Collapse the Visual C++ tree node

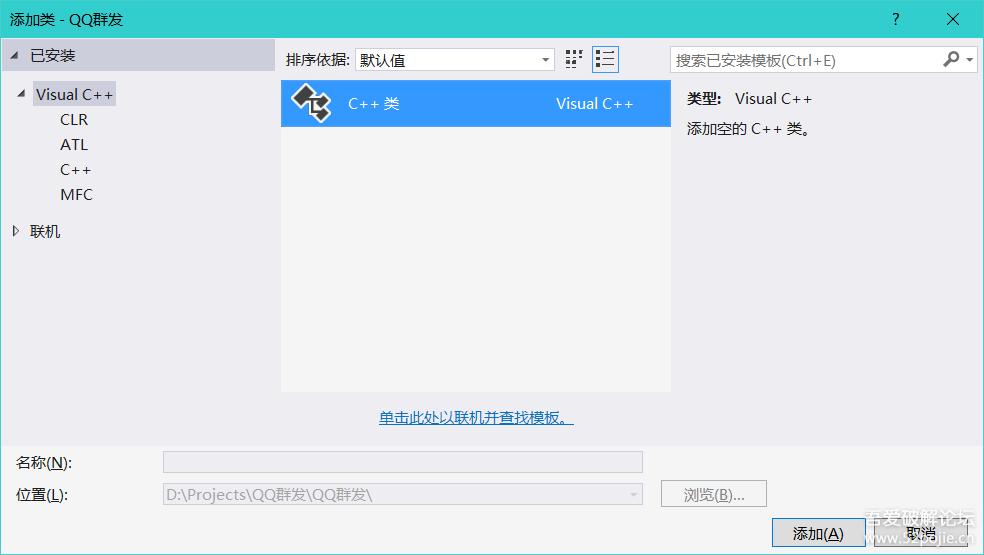tap(21, 94)
